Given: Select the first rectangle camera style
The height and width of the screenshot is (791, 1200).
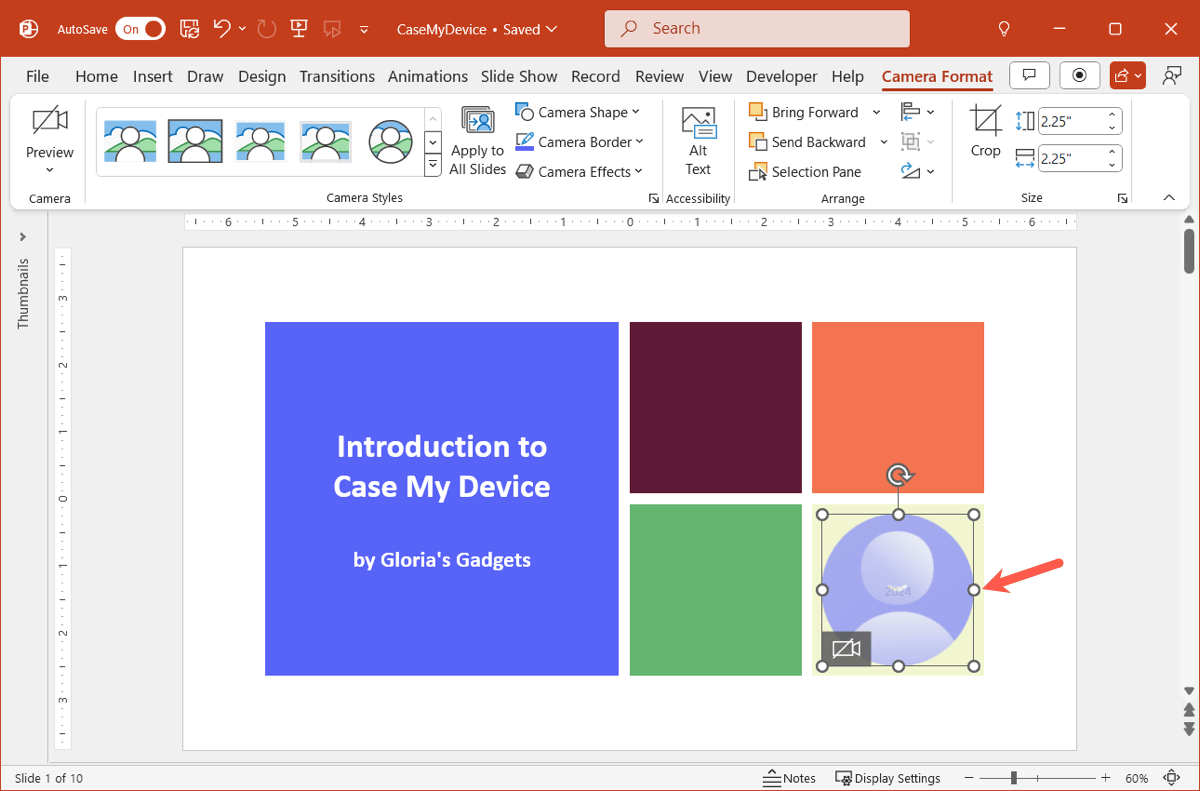Looking at the screenshot, I should point(129,142).
